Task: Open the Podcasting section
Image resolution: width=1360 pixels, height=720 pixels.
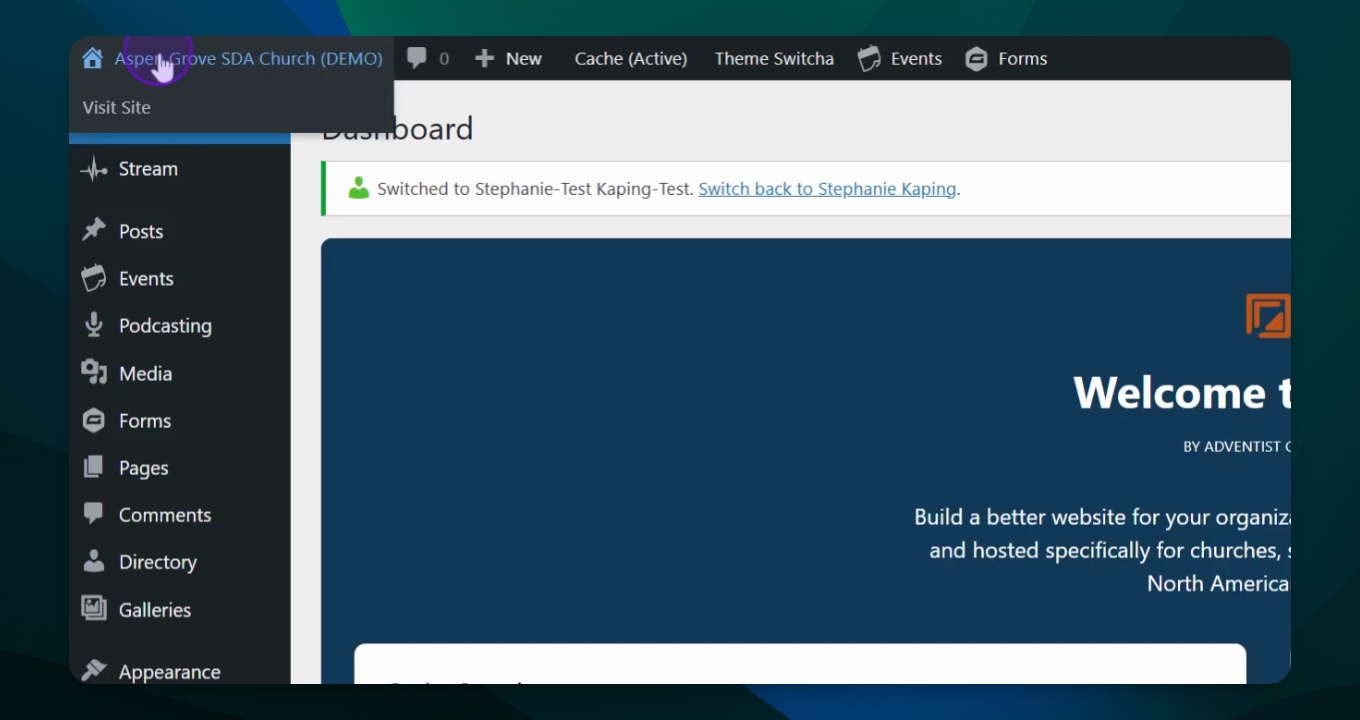Action: 165,325
